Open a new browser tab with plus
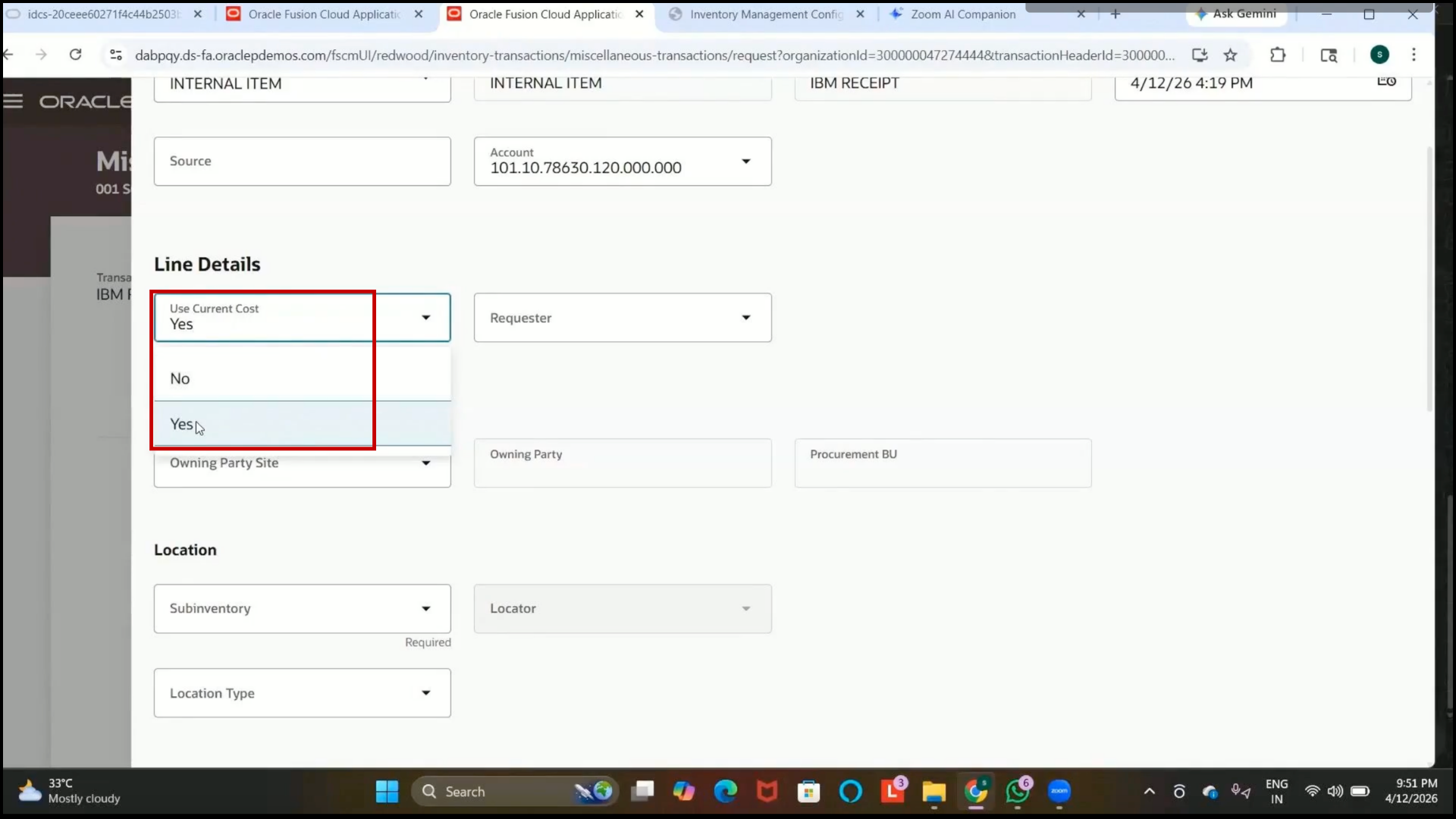 1115,14
